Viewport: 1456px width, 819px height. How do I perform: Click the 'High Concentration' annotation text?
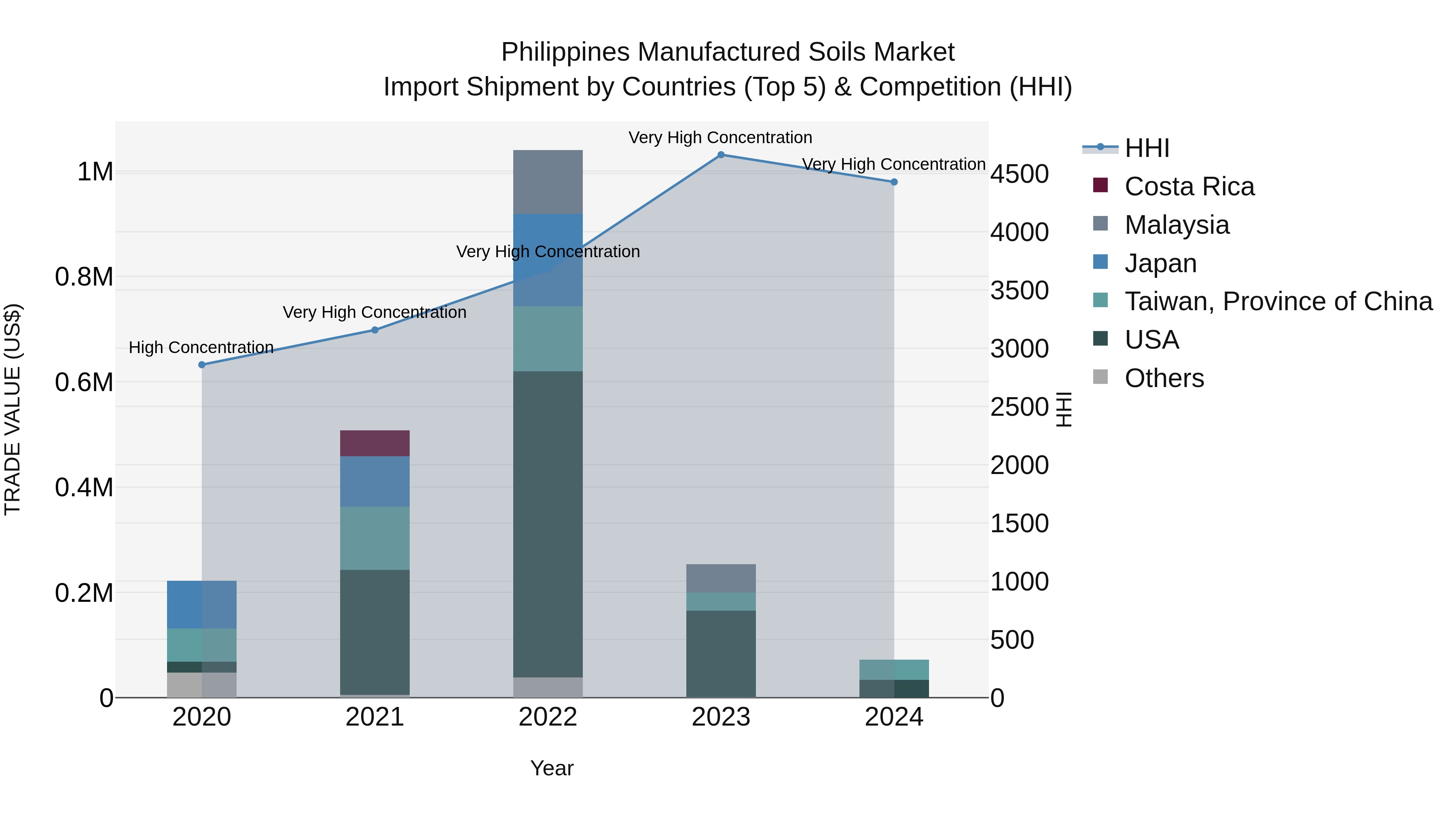click(x=201, y=347)
